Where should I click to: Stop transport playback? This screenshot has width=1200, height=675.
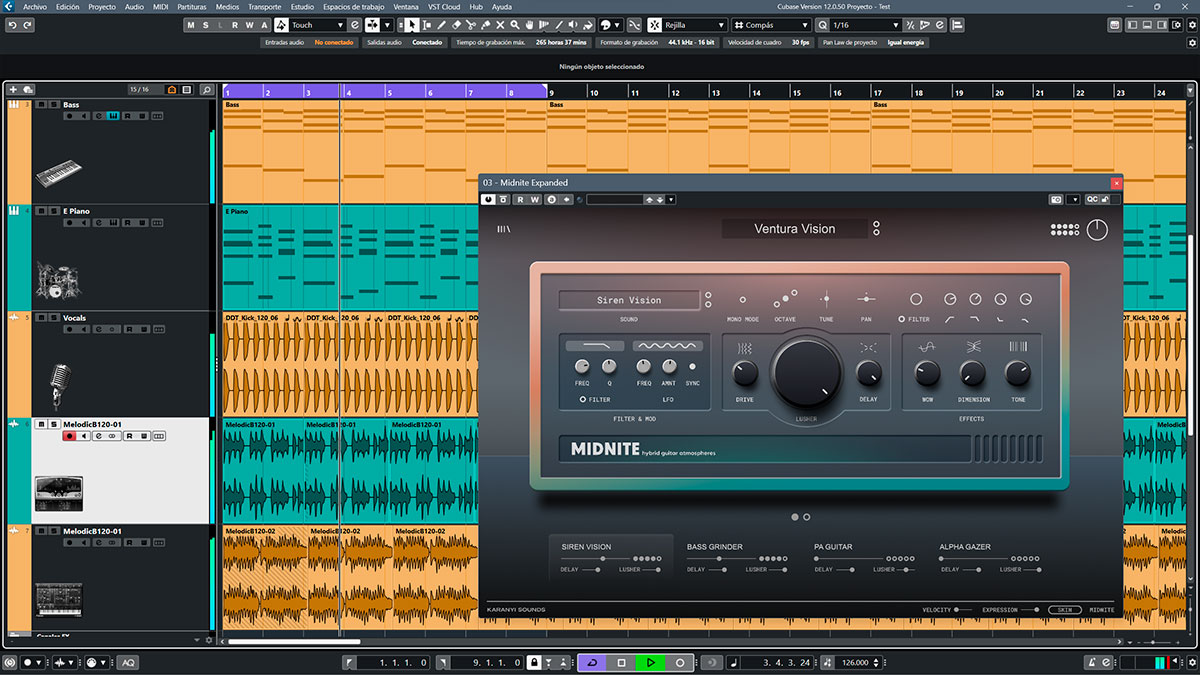point(621,662)
